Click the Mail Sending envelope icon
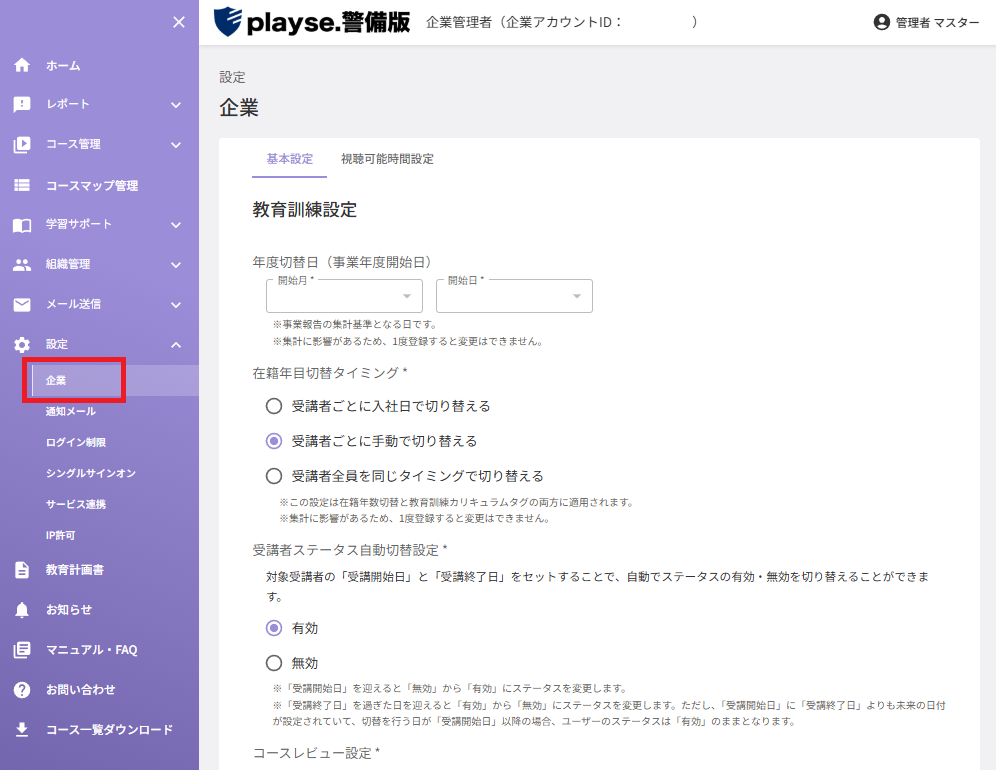 point(22,305)
